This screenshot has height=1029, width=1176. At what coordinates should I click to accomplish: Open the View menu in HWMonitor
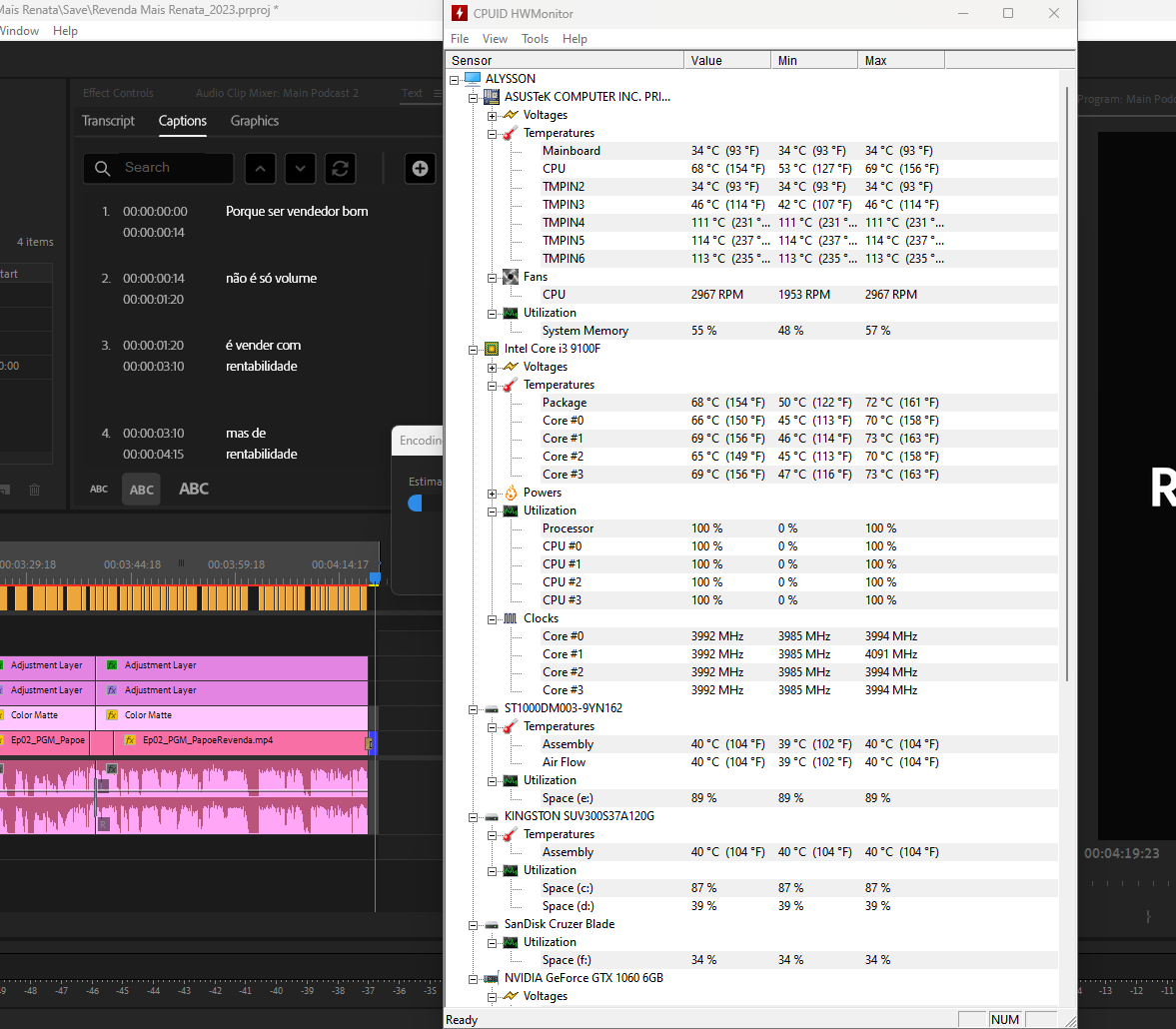(495, 39)
